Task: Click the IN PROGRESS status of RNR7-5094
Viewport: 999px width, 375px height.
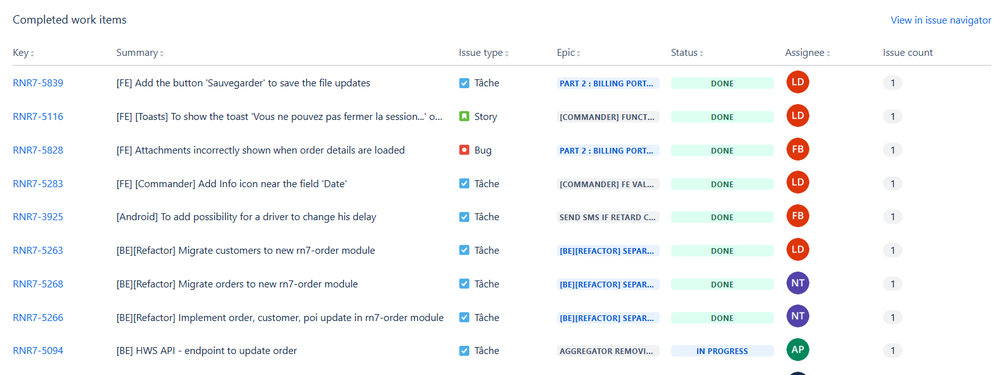Action: click(722, 351)
